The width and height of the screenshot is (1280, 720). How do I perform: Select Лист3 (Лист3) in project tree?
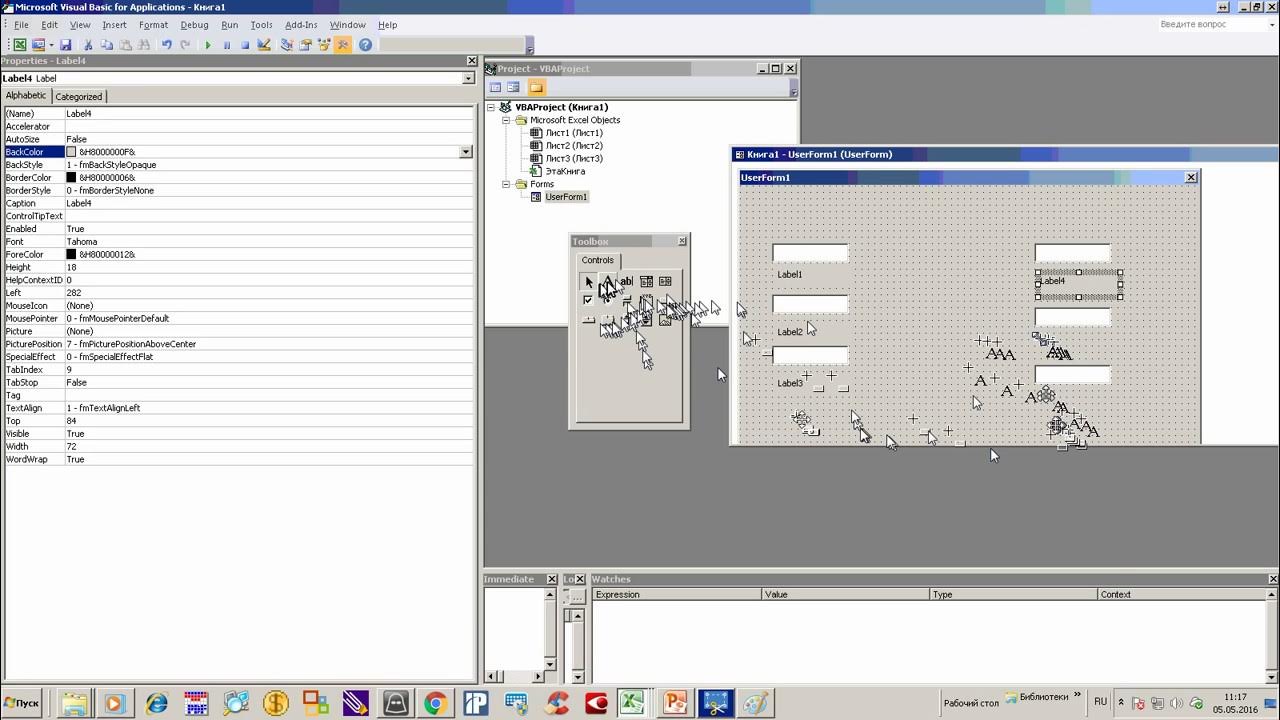pyautogui.click(x=573, y=158)
